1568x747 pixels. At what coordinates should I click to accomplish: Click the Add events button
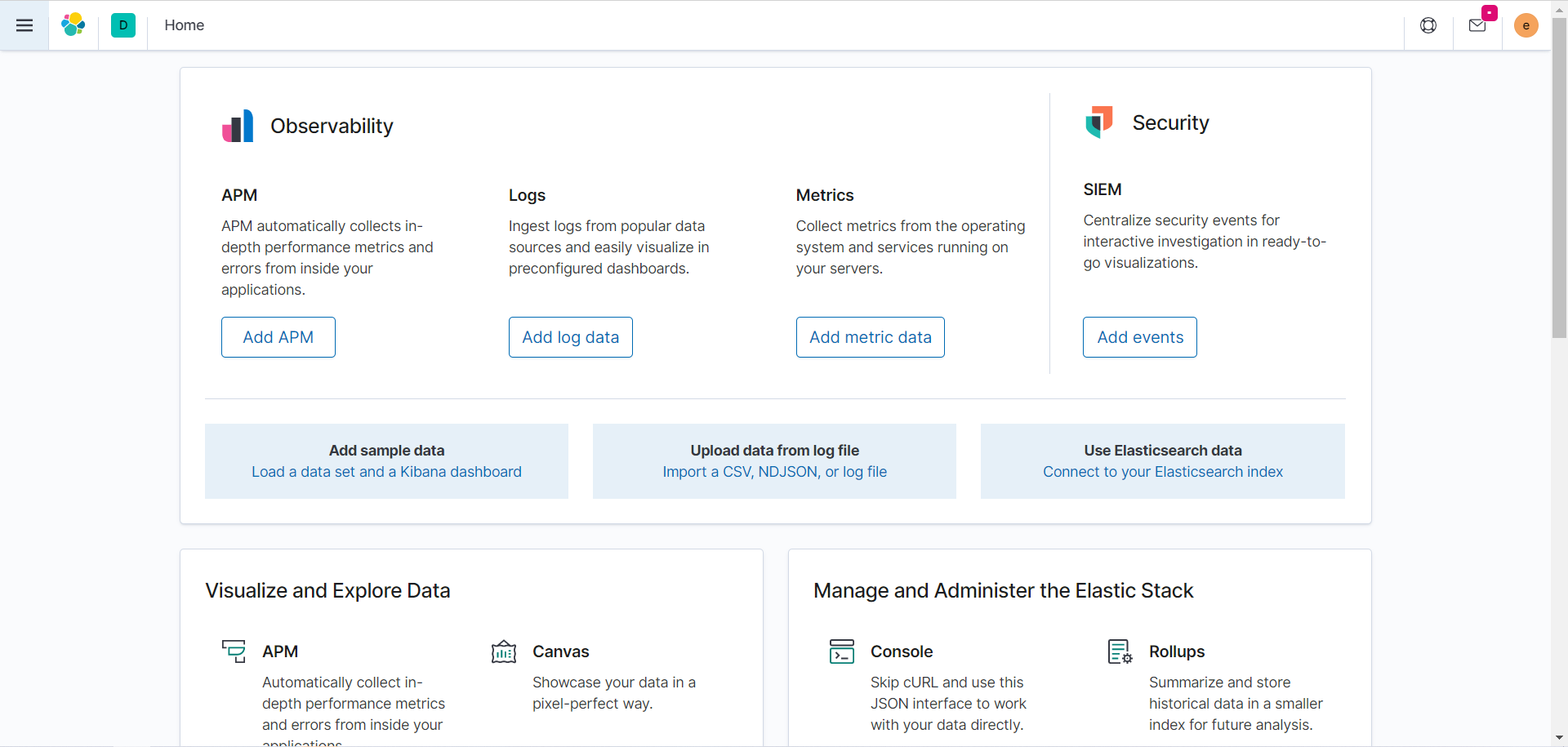click(1140, 337)
